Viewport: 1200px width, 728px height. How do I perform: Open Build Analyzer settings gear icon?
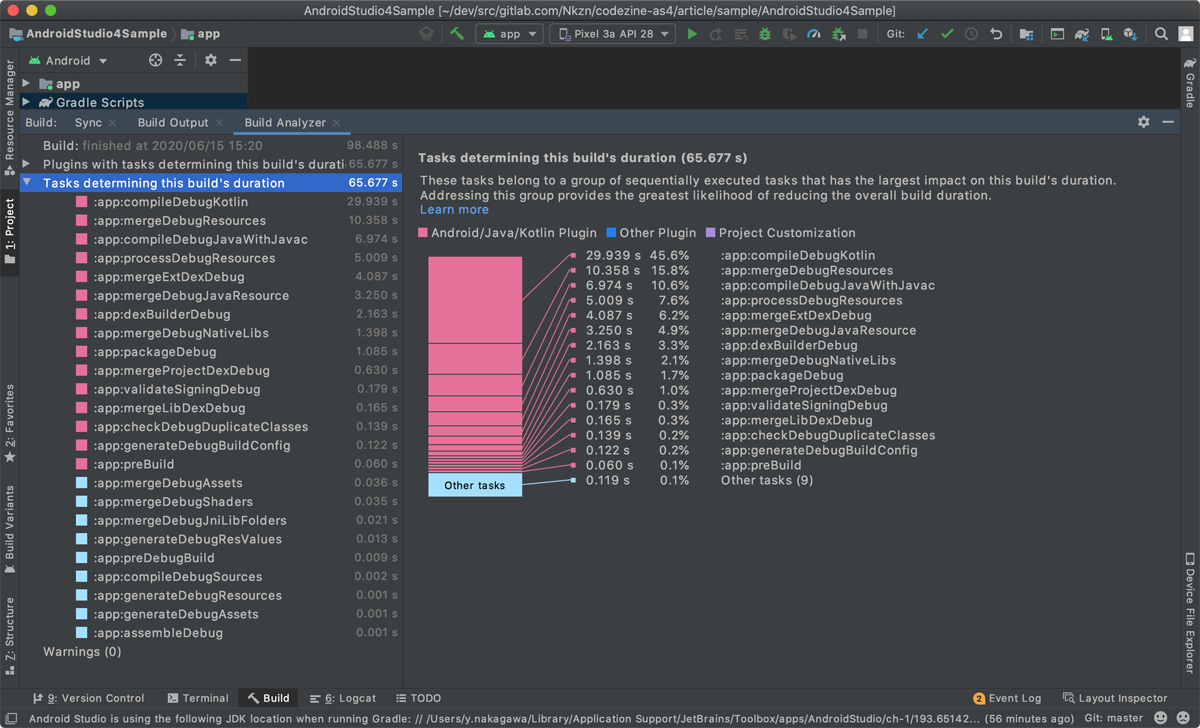pyautogui.click(x=1143, y=121)
